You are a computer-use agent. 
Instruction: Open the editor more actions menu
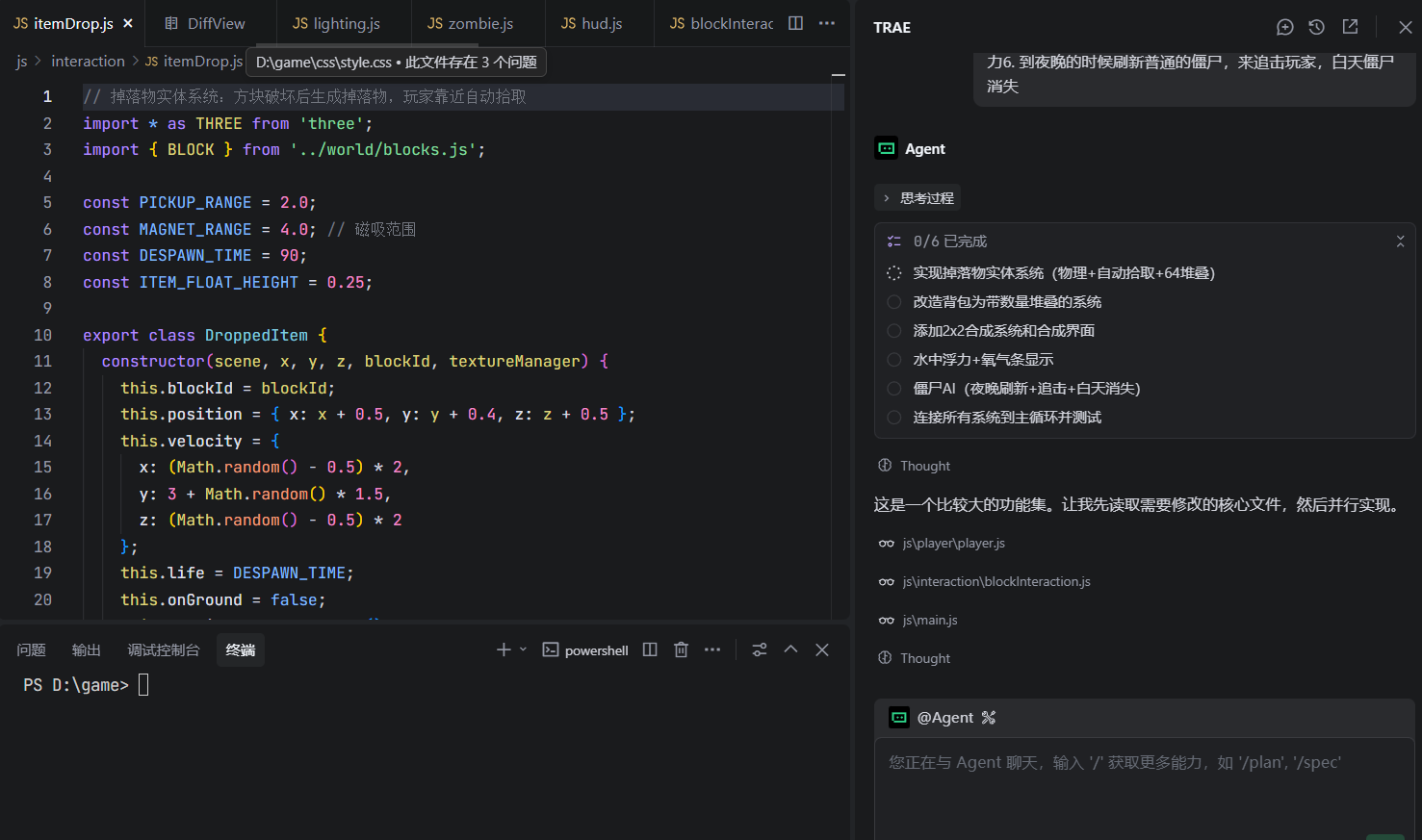(x=827, y=23)
